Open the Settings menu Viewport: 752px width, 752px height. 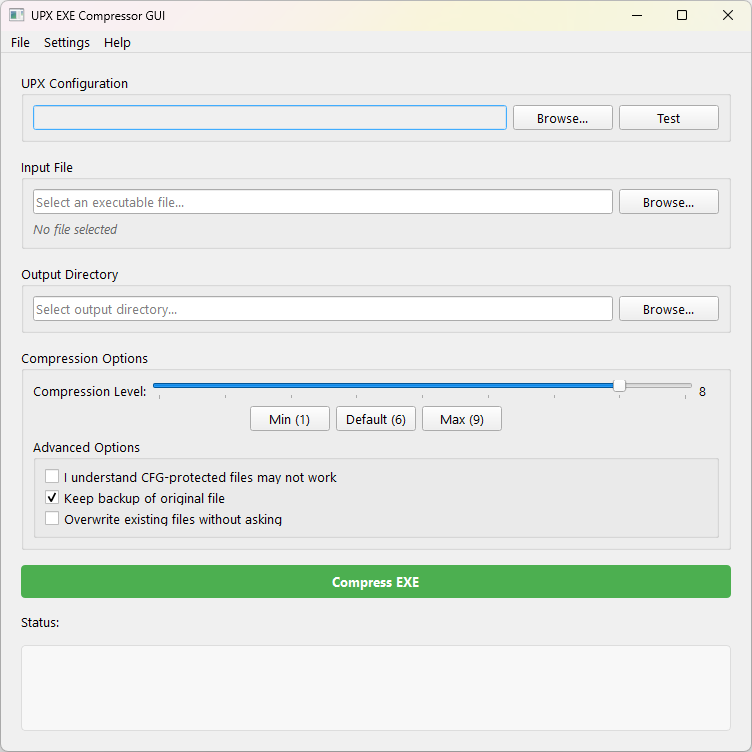coord(67,43)
